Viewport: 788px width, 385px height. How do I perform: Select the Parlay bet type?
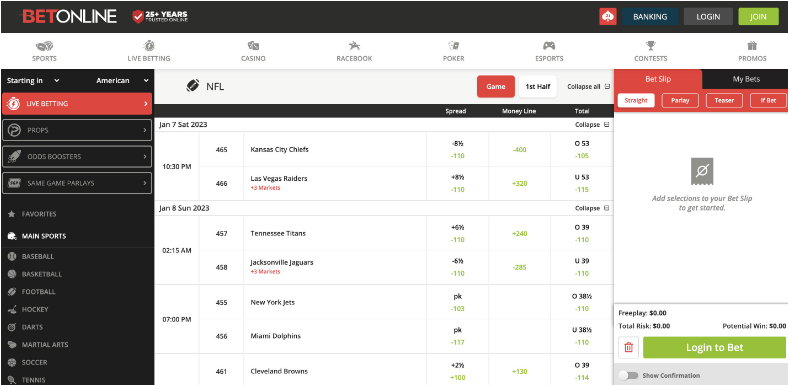click(x=680, y=101)
